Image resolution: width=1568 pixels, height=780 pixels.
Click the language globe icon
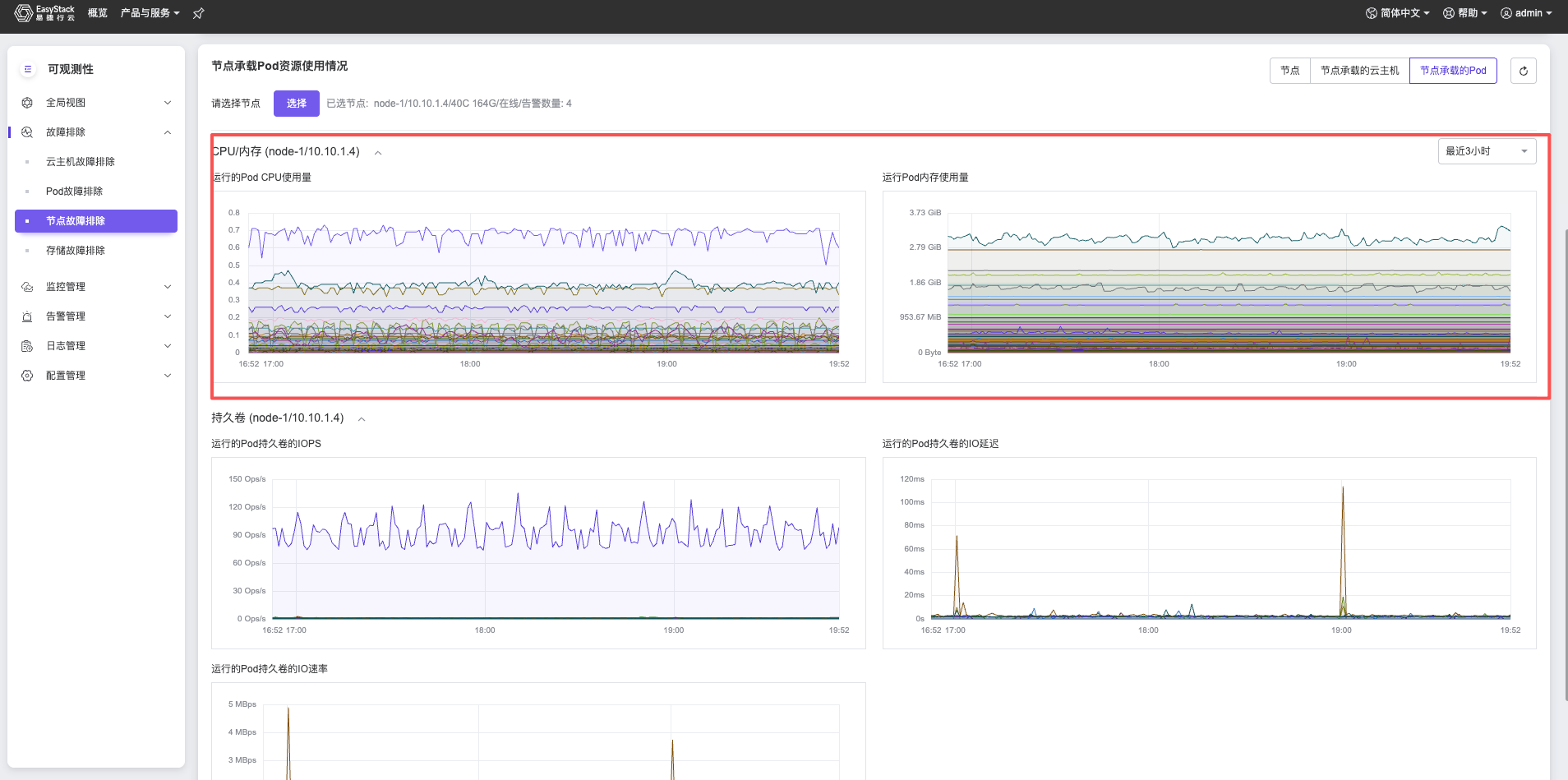pyautogui.click(x=1371, y=13)
